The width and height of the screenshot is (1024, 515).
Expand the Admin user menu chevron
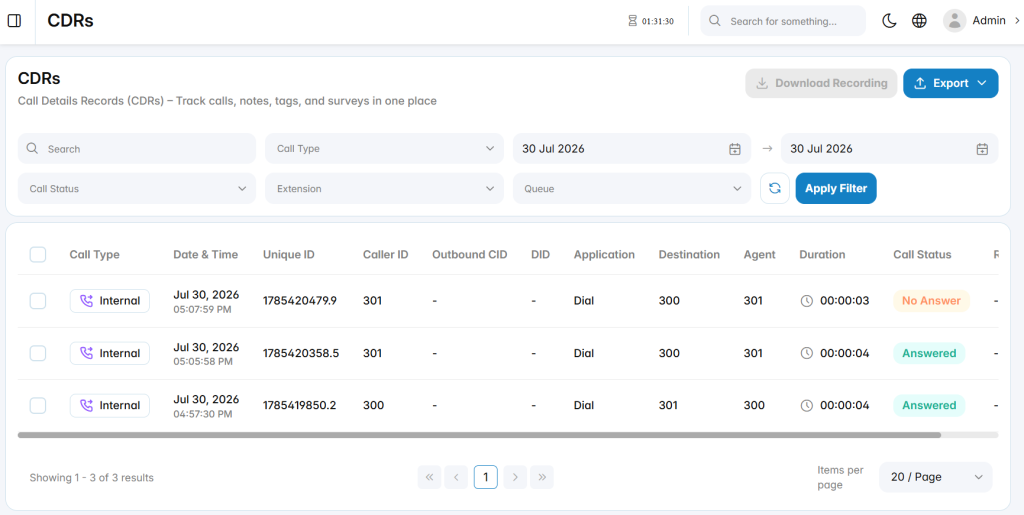pos(1017,21)
